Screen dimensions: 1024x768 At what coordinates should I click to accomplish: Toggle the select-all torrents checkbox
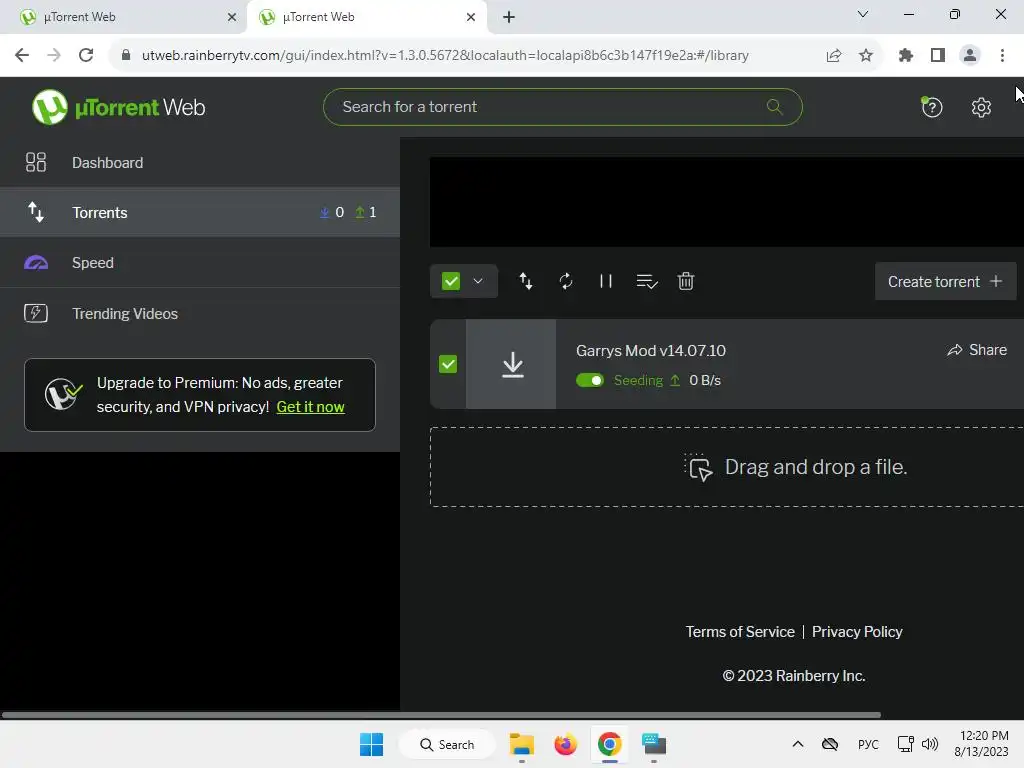point(451,281)
